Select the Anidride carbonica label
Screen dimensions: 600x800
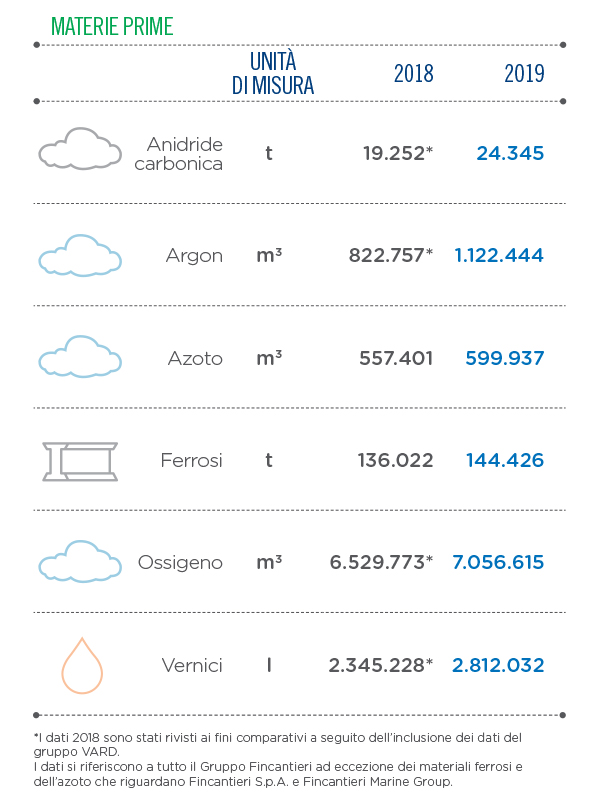point(179,154)
